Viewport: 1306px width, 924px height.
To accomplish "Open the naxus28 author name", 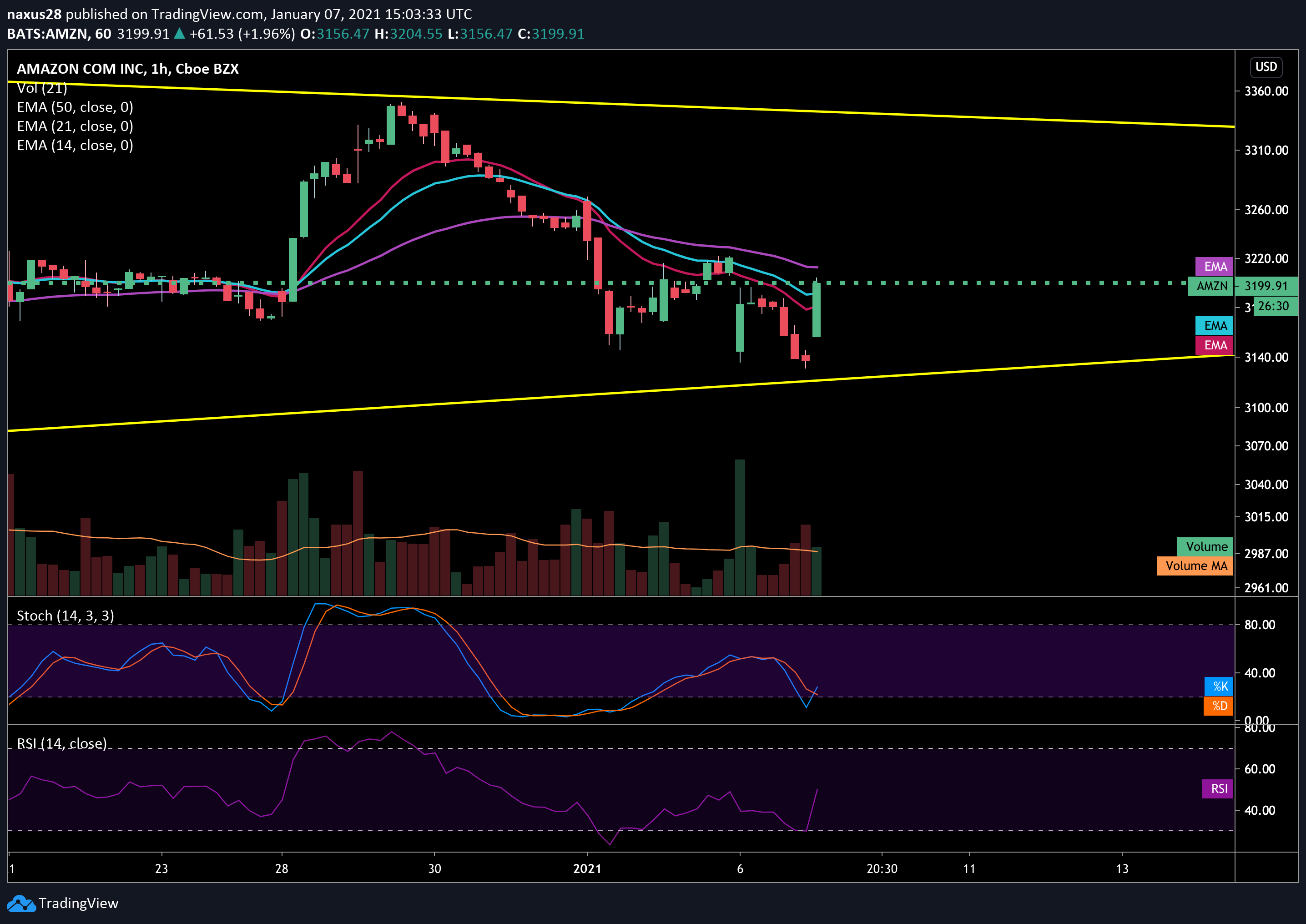I will [x=34, y=14].
